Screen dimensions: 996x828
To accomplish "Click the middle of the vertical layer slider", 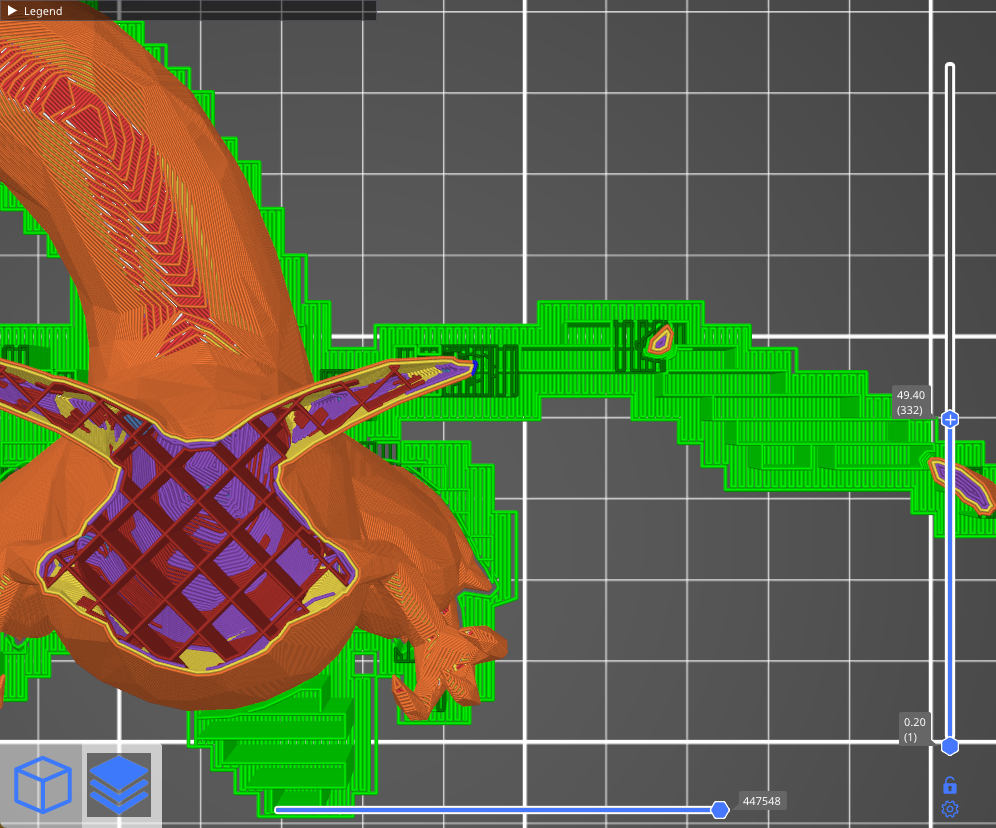I will pos(950,580).
